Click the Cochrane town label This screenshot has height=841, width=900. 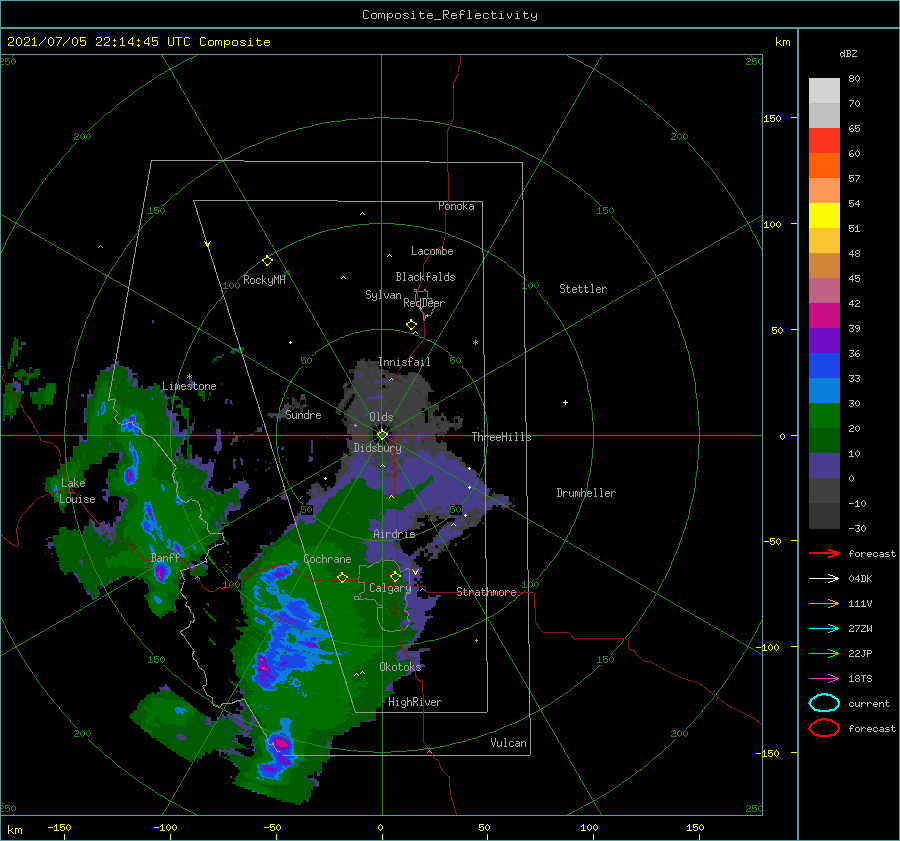pyautogui.click(x=327, y=559)
